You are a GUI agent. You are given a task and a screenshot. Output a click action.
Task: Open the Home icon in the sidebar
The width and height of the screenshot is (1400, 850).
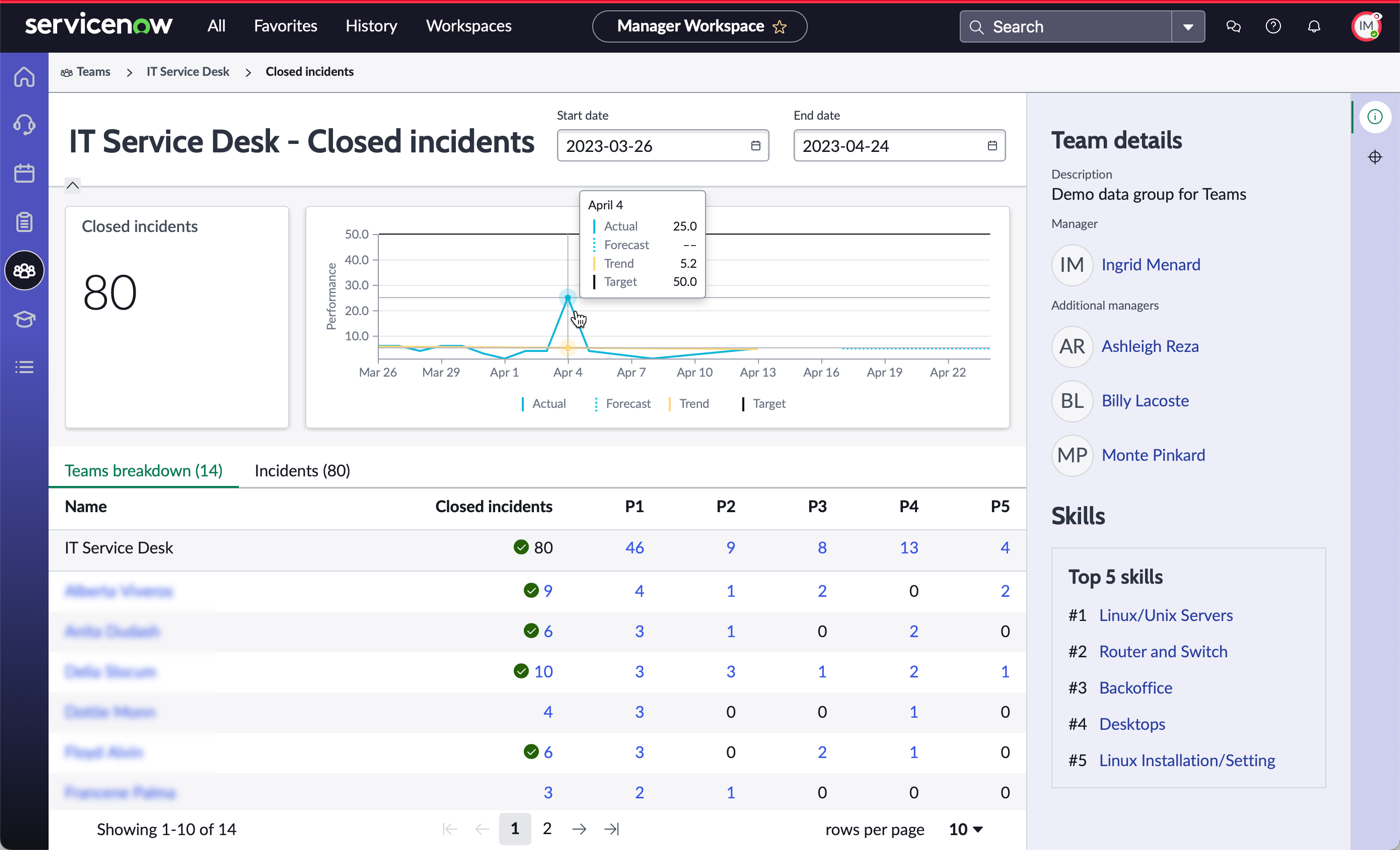24,77
